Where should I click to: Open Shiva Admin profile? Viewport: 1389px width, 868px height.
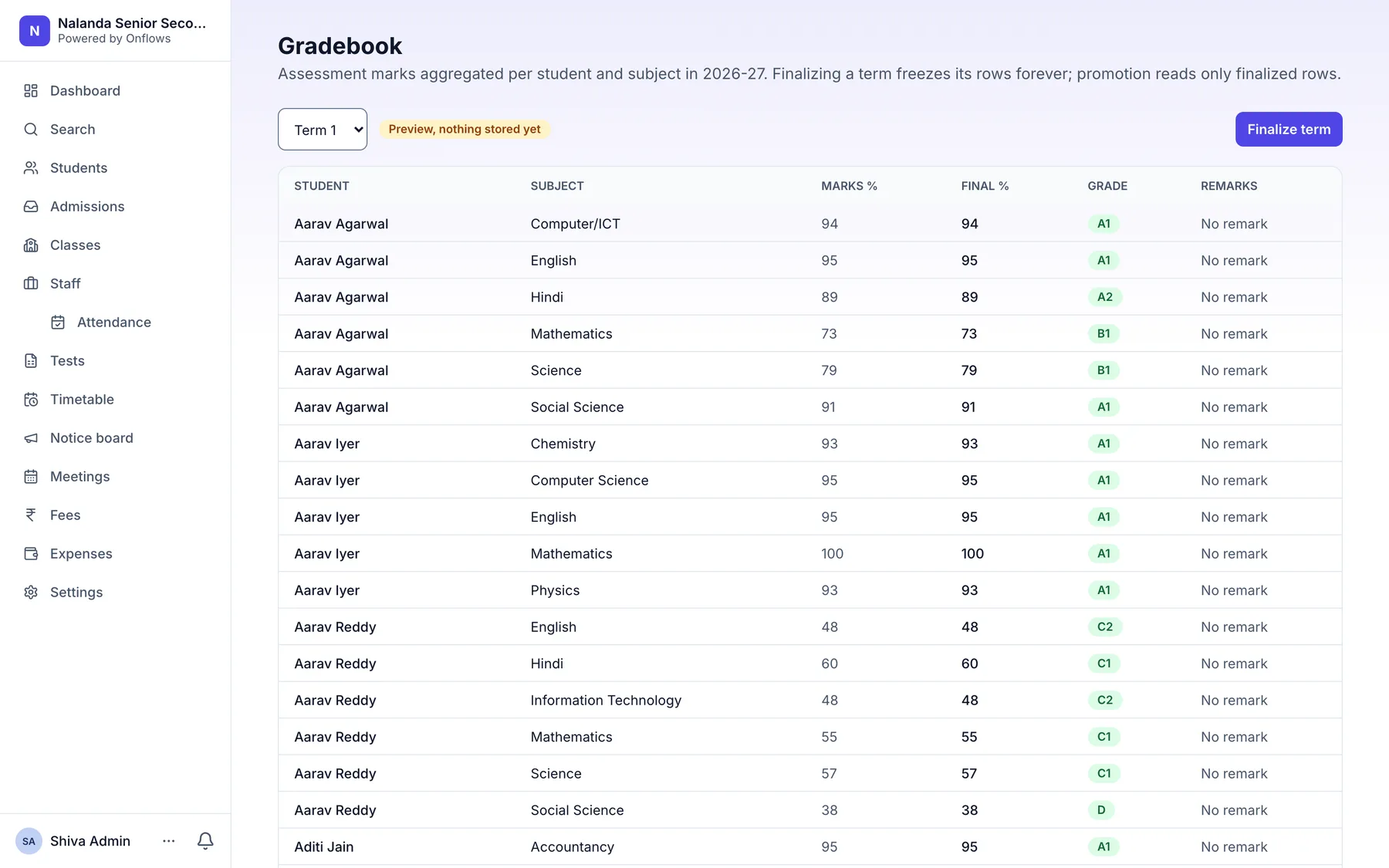pos(90,841)
